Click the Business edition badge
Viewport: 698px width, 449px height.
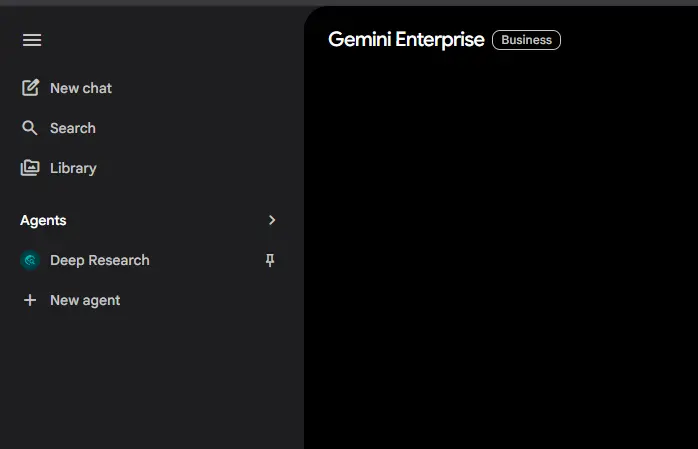pos(526,40)
